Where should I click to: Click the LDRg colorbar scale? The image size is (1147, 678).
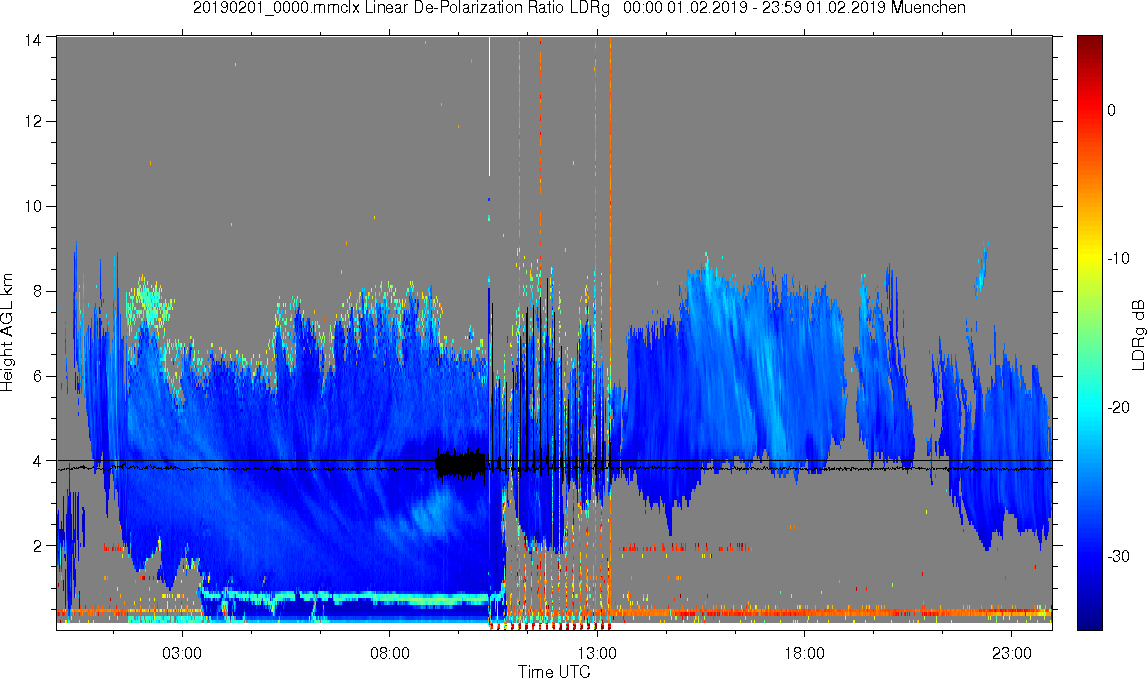pos(1089,333)
